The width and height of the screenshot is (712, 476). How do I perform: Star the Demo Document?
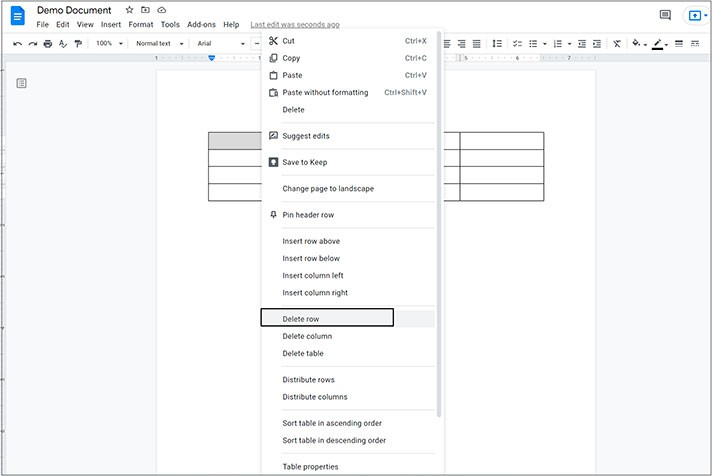129,10
